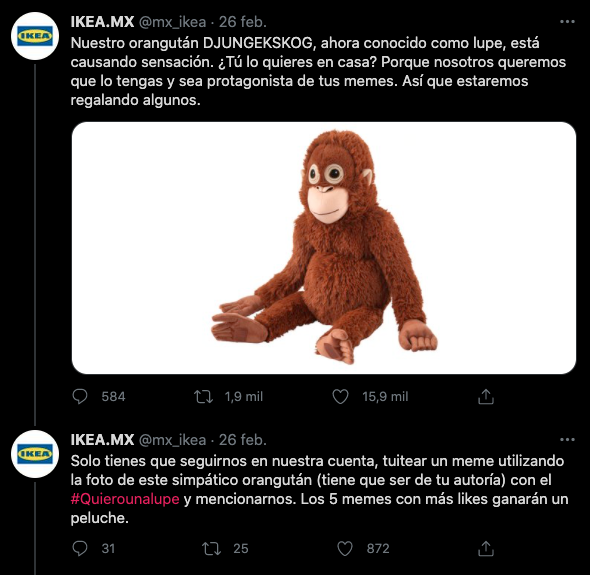
Task: Enlarge the orangutan plush toy image
Action: pos(324,248)
